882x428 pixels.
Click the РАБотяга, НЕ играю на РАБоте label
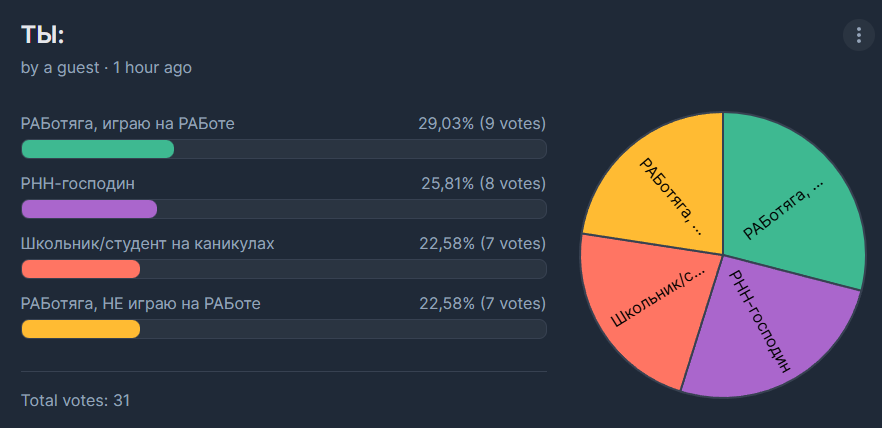[x=141, y=304]
